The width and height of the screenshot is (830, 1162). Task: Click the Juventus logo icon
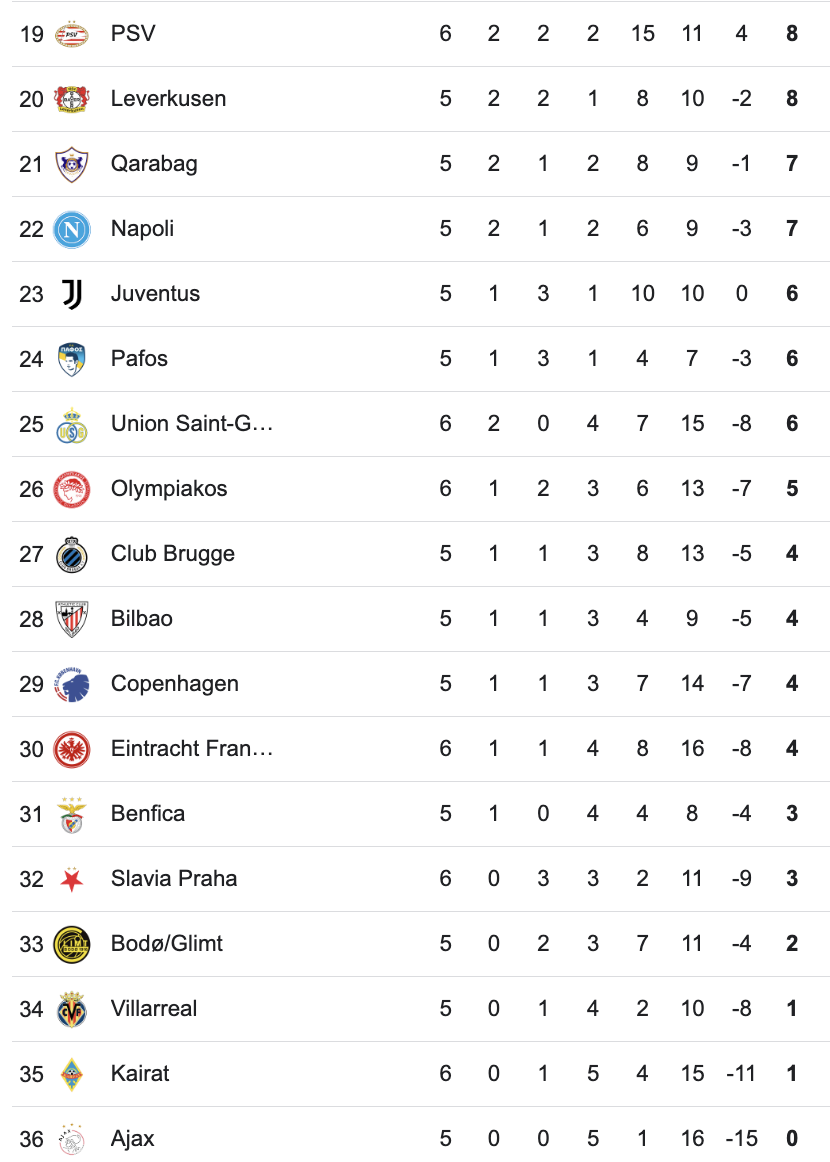click(71, 294)
